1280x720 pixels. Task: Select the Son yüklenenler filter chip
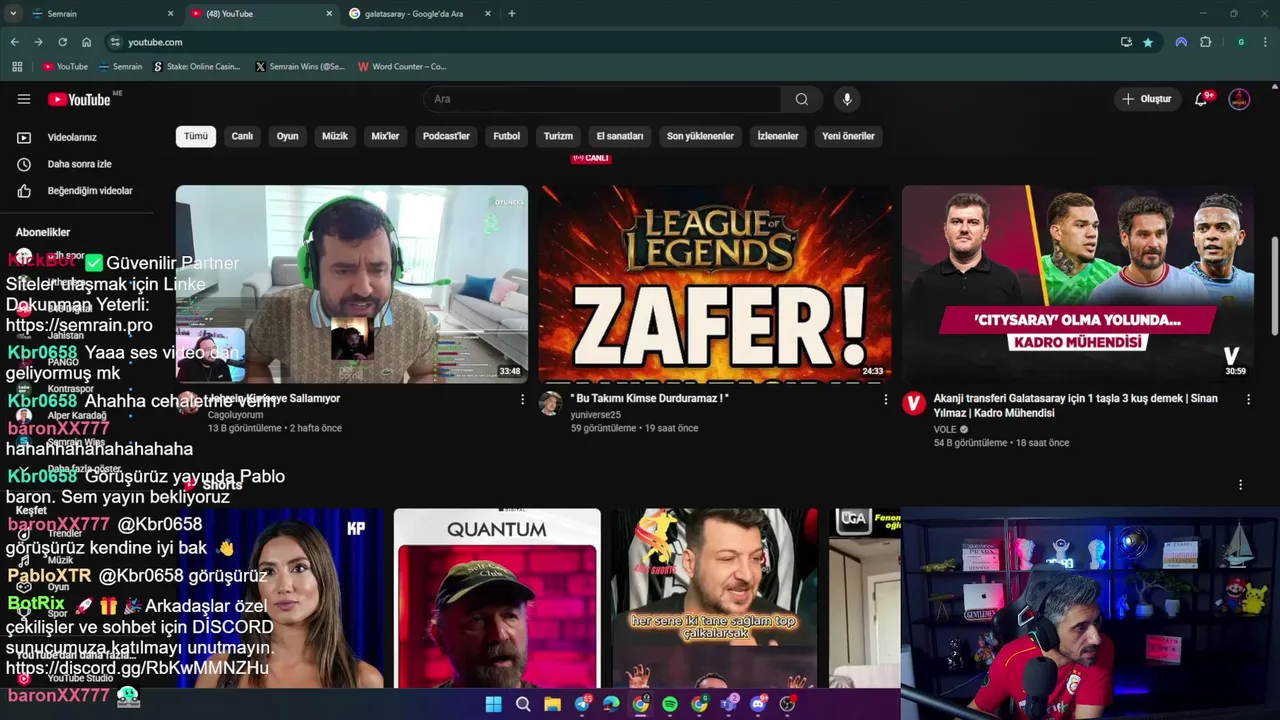click(x=700, y=136)
